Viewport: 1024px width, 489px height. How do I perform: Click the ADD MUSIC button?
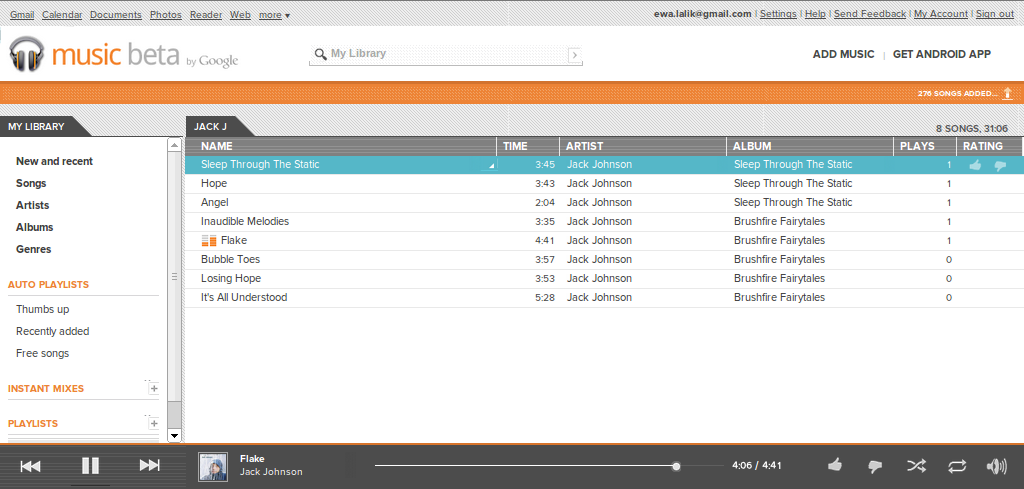tap(843, 54)
